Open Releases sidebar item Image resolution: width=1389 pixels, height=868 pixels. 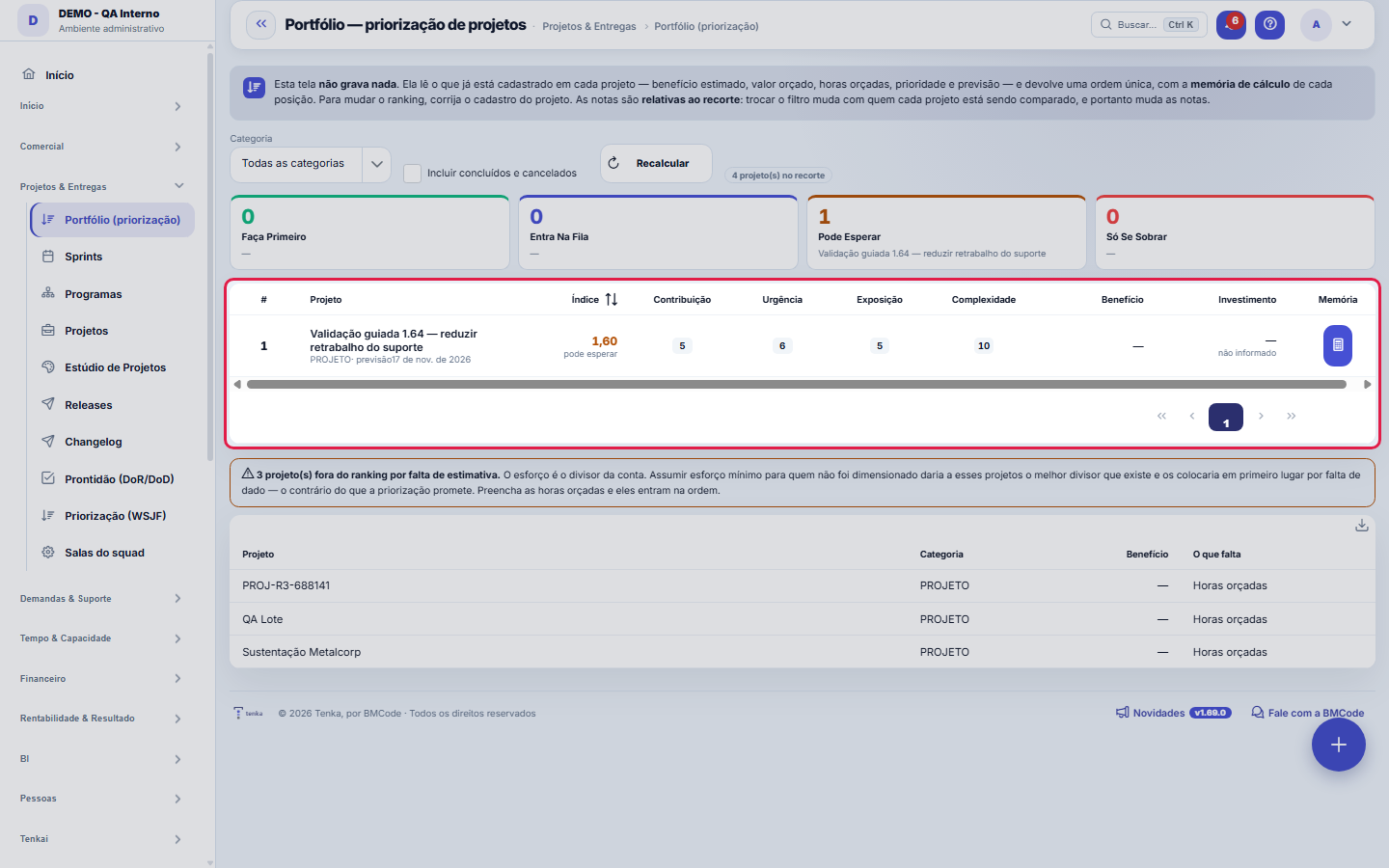coord(113,405)
